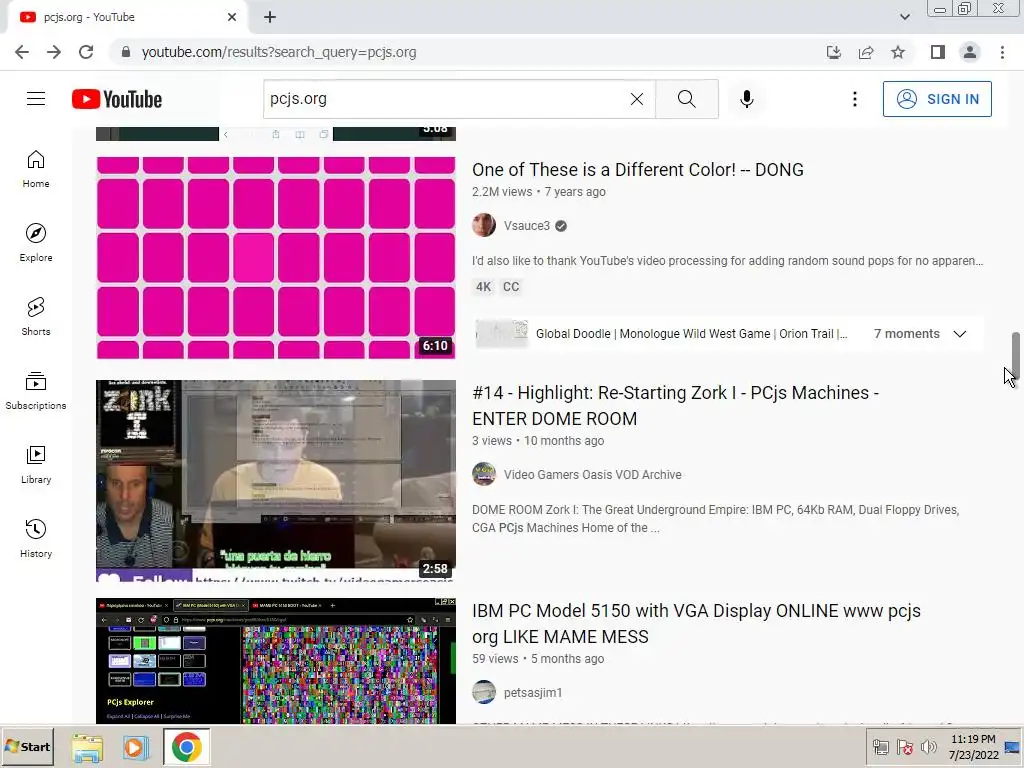Click '3 views • 10 months ago' text

point(538,441)
